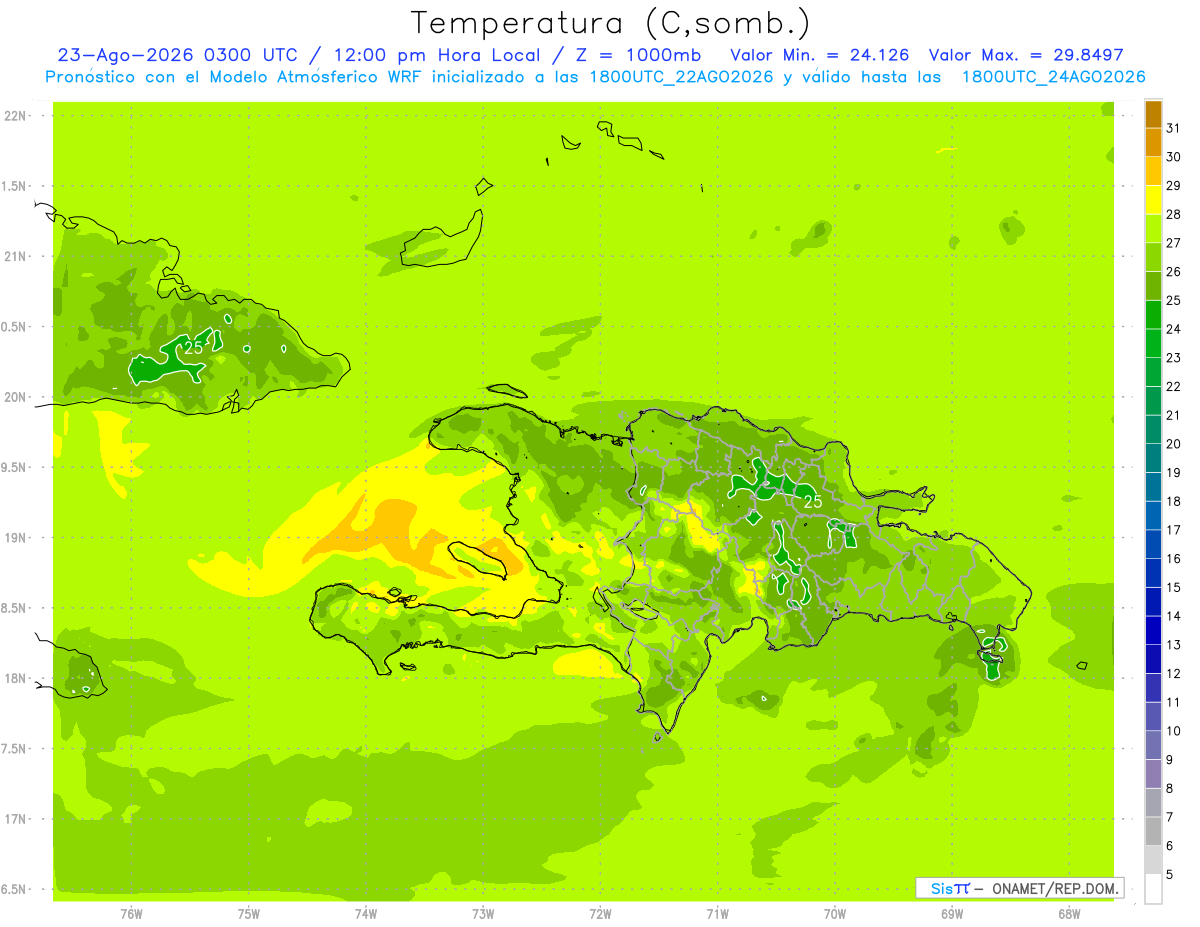The height and width of the screenshot is (927, 1200).
Task: Click the legend value '31'
Action: click(x=1173, y=128)
